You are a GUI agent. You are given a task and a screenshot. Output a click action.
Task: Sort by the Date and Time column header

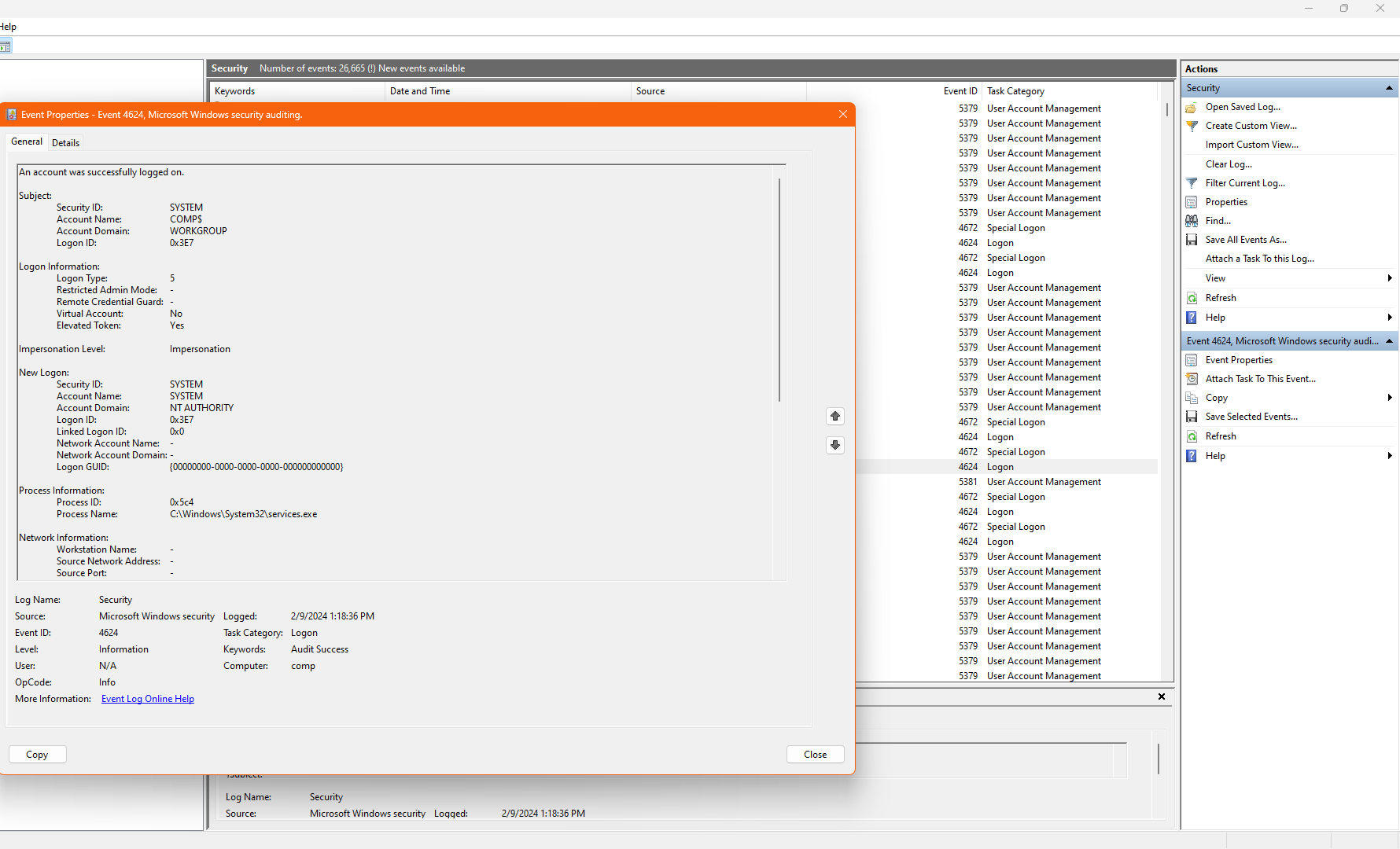tap(508, 91)
